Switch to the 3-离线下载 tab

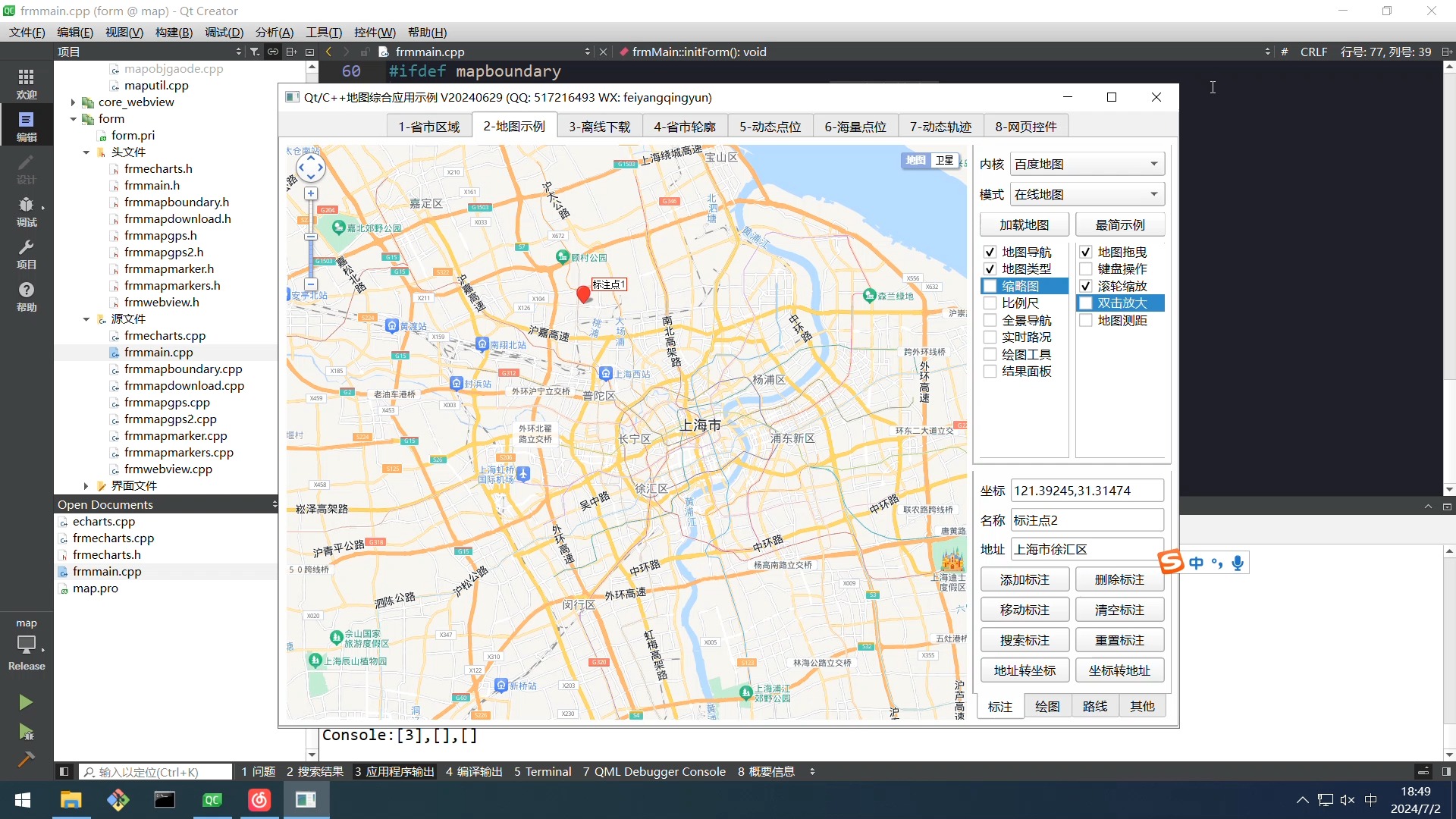point(599,127)
